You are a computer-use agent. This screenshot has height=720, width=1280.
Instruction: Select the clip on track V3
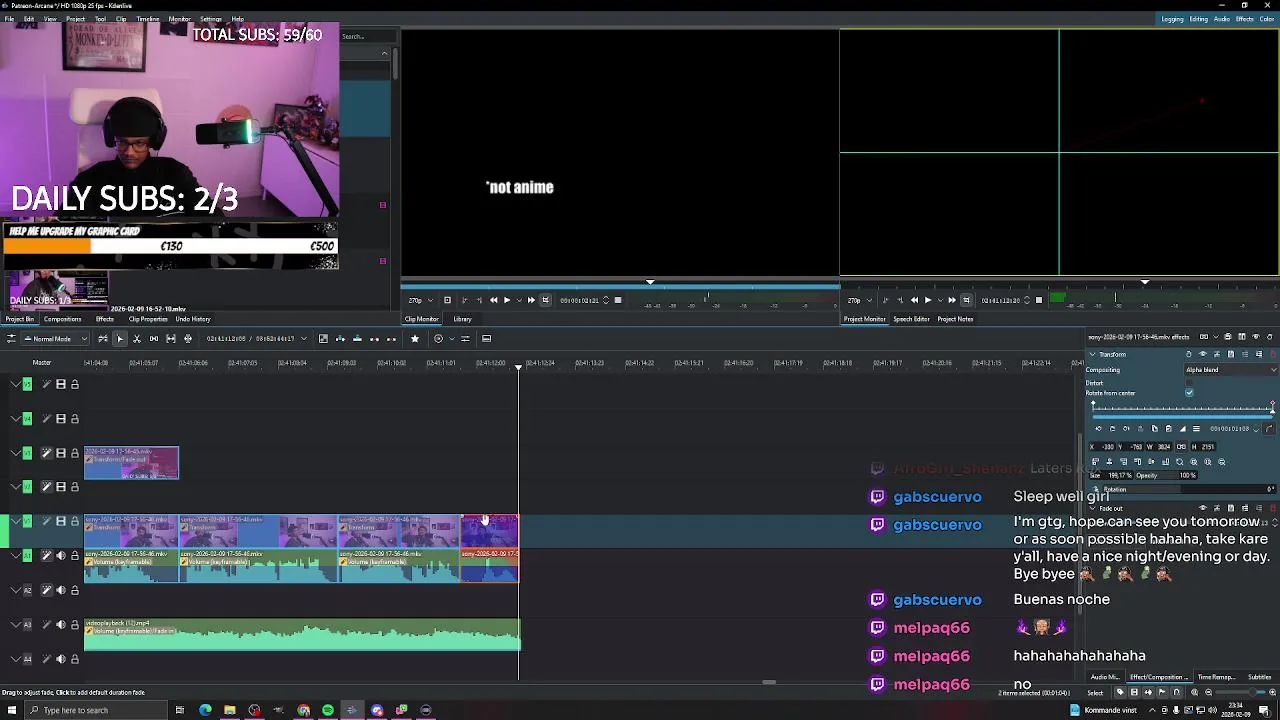click(x=131, y=463)
